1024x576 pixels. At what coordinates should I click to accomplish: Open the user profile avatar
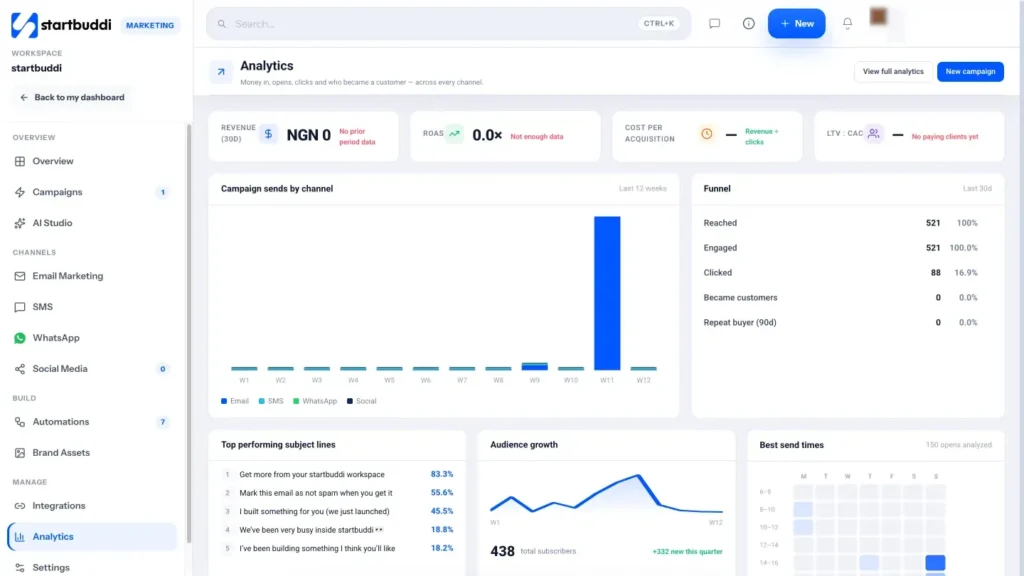(x=878, y=16)
